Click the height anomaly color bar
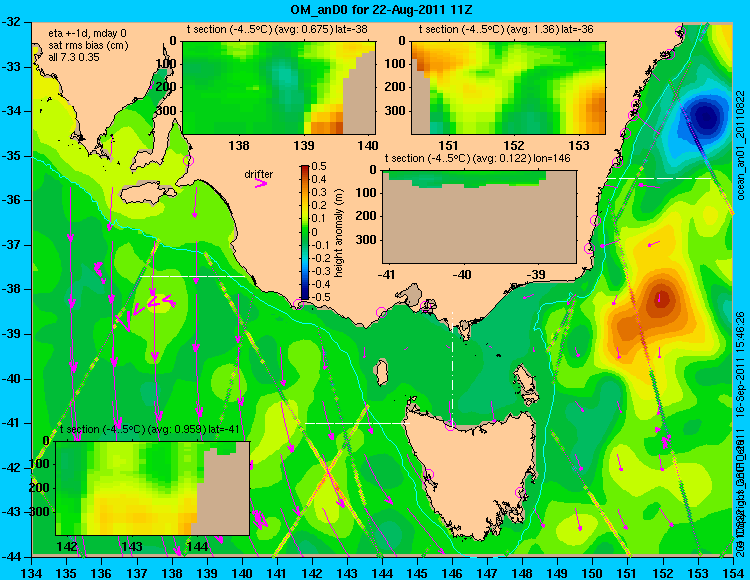The height and width of the screenshot is (580, 750). pyautogui.click(x=305, y=232)
